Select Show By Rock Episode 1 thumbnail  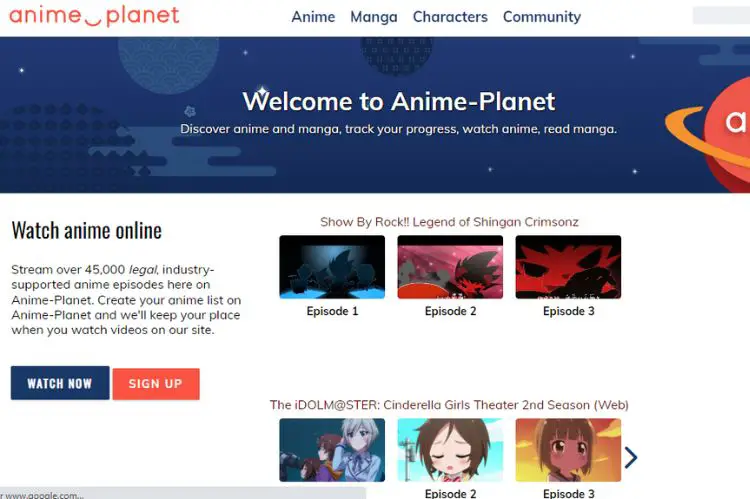click(332, 267)
